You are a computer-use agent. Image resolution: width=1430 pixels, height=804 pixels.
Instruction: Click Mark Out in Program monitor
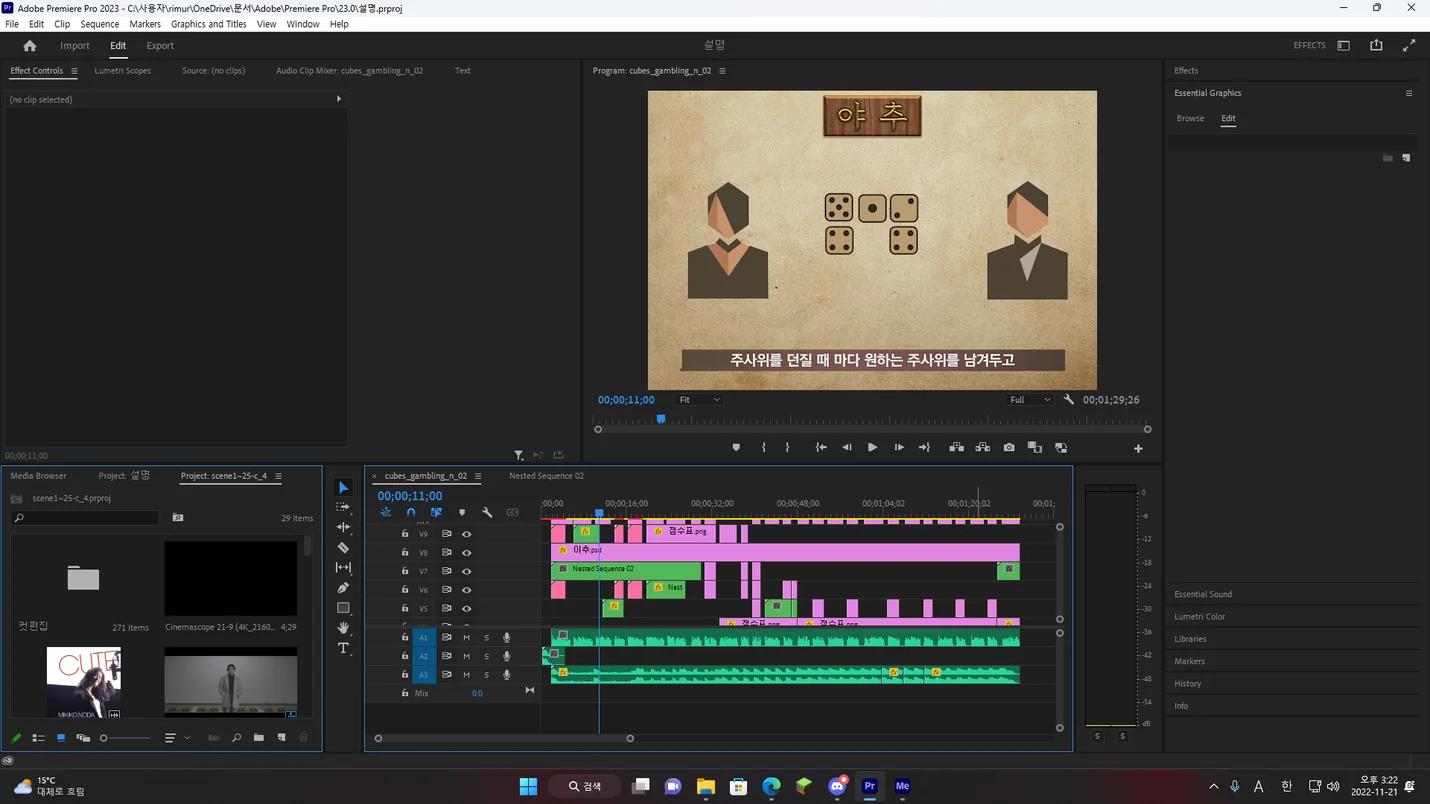(x=787, y=447)
